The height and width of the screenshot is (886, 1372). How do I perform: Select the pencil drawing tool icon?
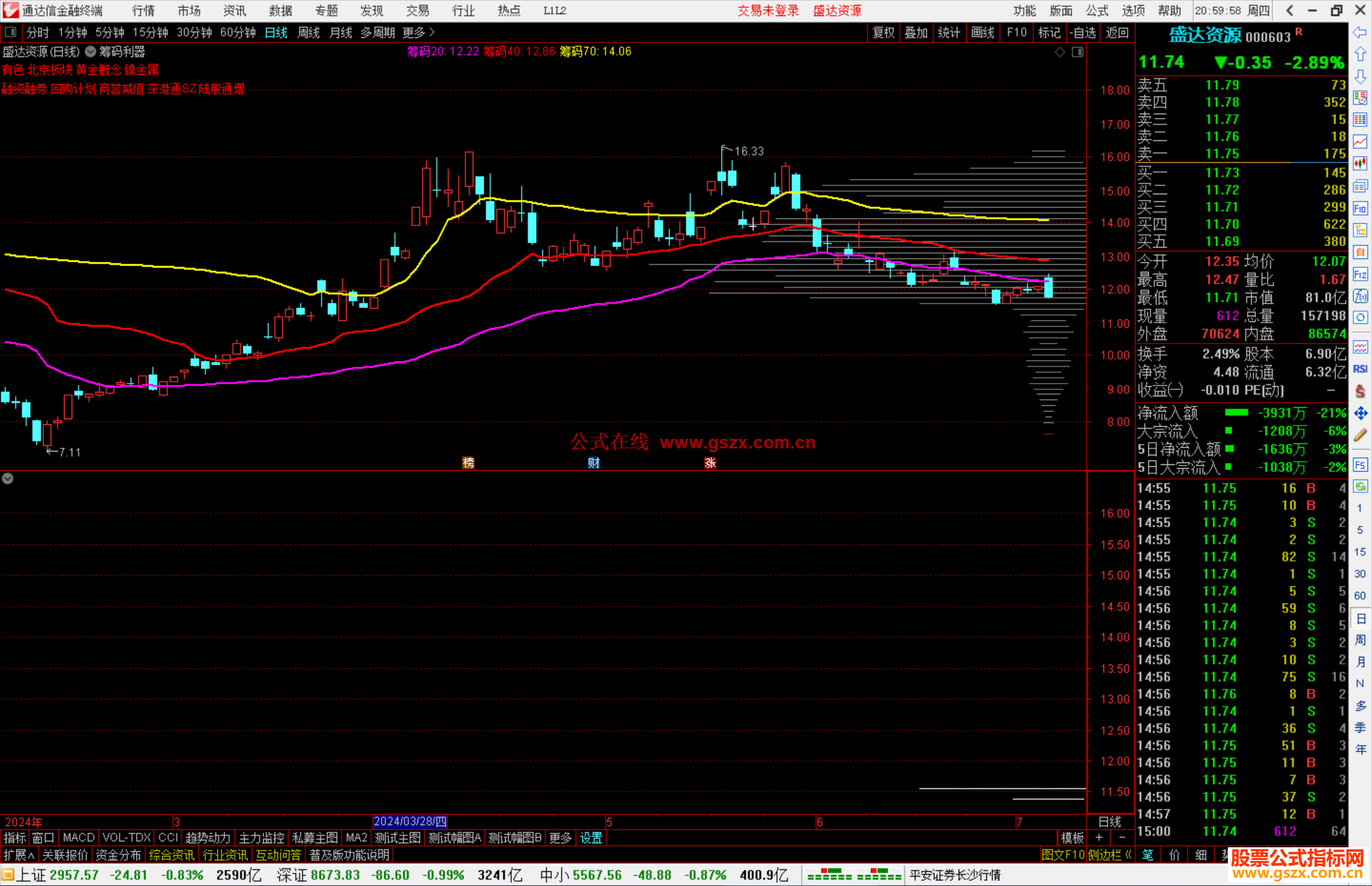click(1360, 436)
